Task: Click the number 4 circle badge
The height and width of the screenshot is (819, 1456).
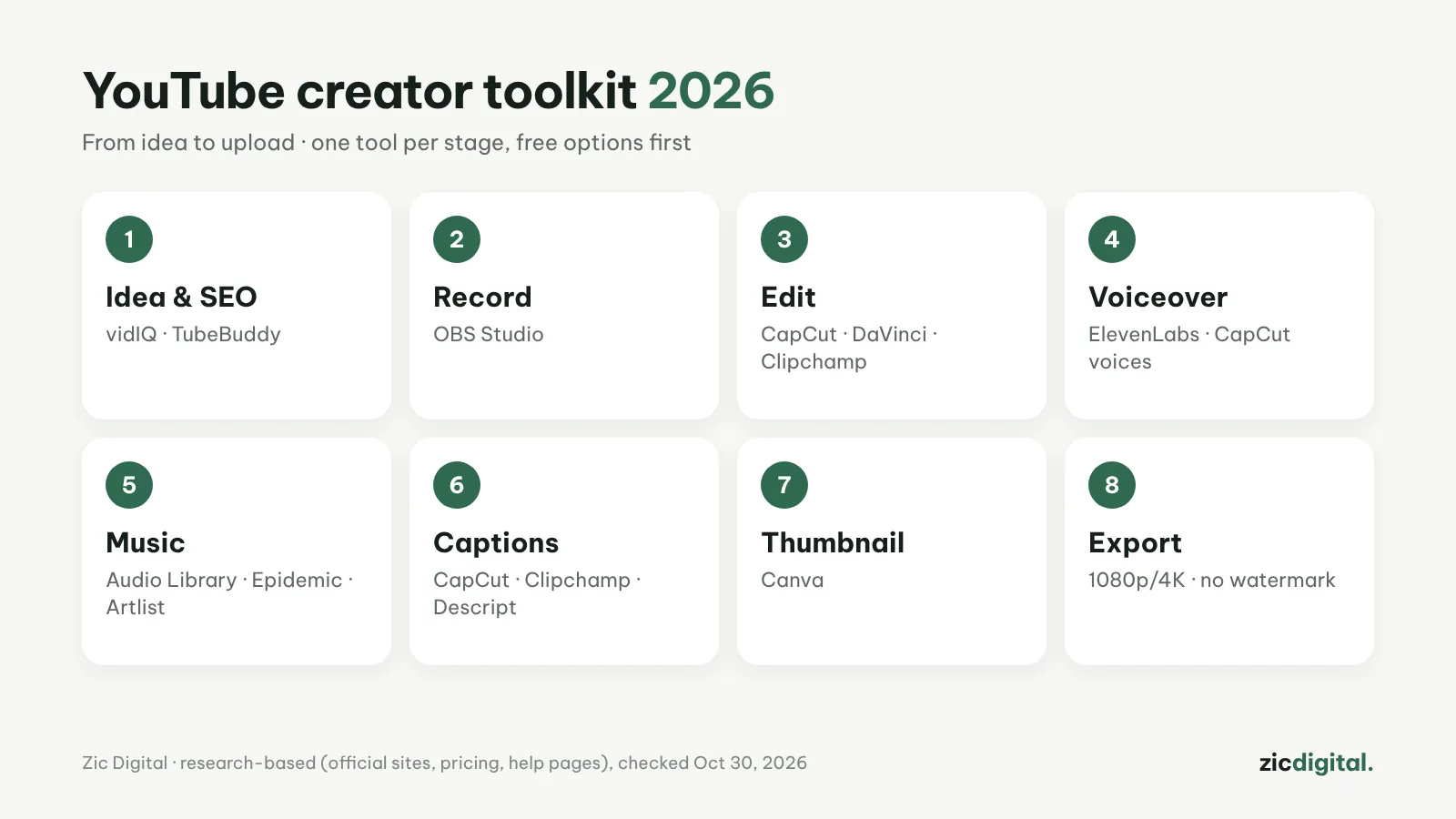Action: [x=1112, y=239]
